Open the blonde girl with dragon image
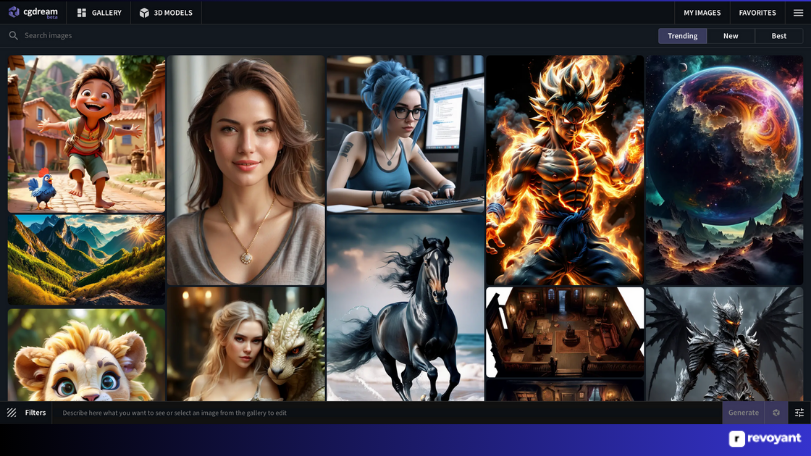Image resolution: width=811 pixels, height=456 pixels. tap(246, 344)
